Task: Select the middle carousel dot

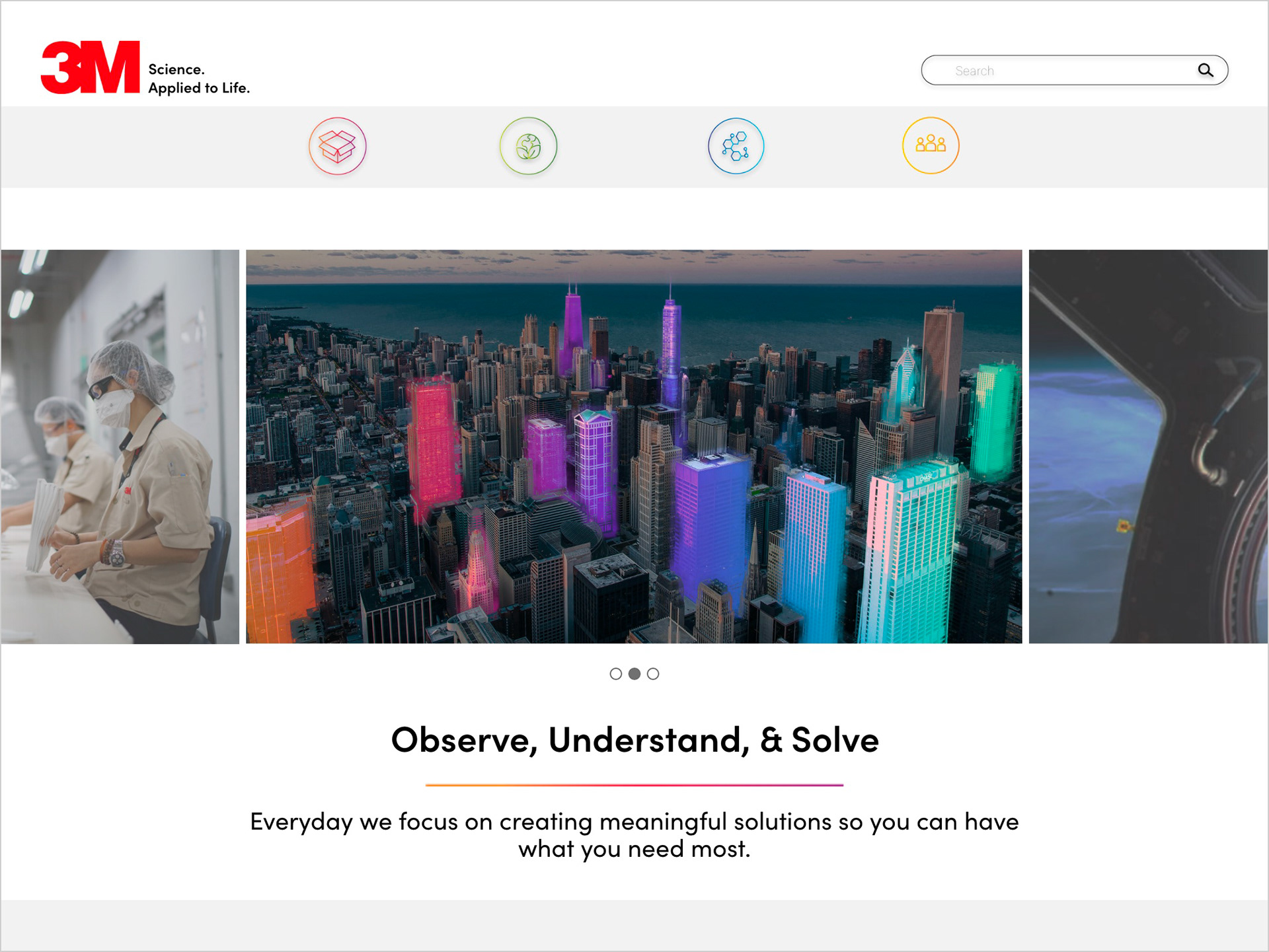Action: (634, 674)
